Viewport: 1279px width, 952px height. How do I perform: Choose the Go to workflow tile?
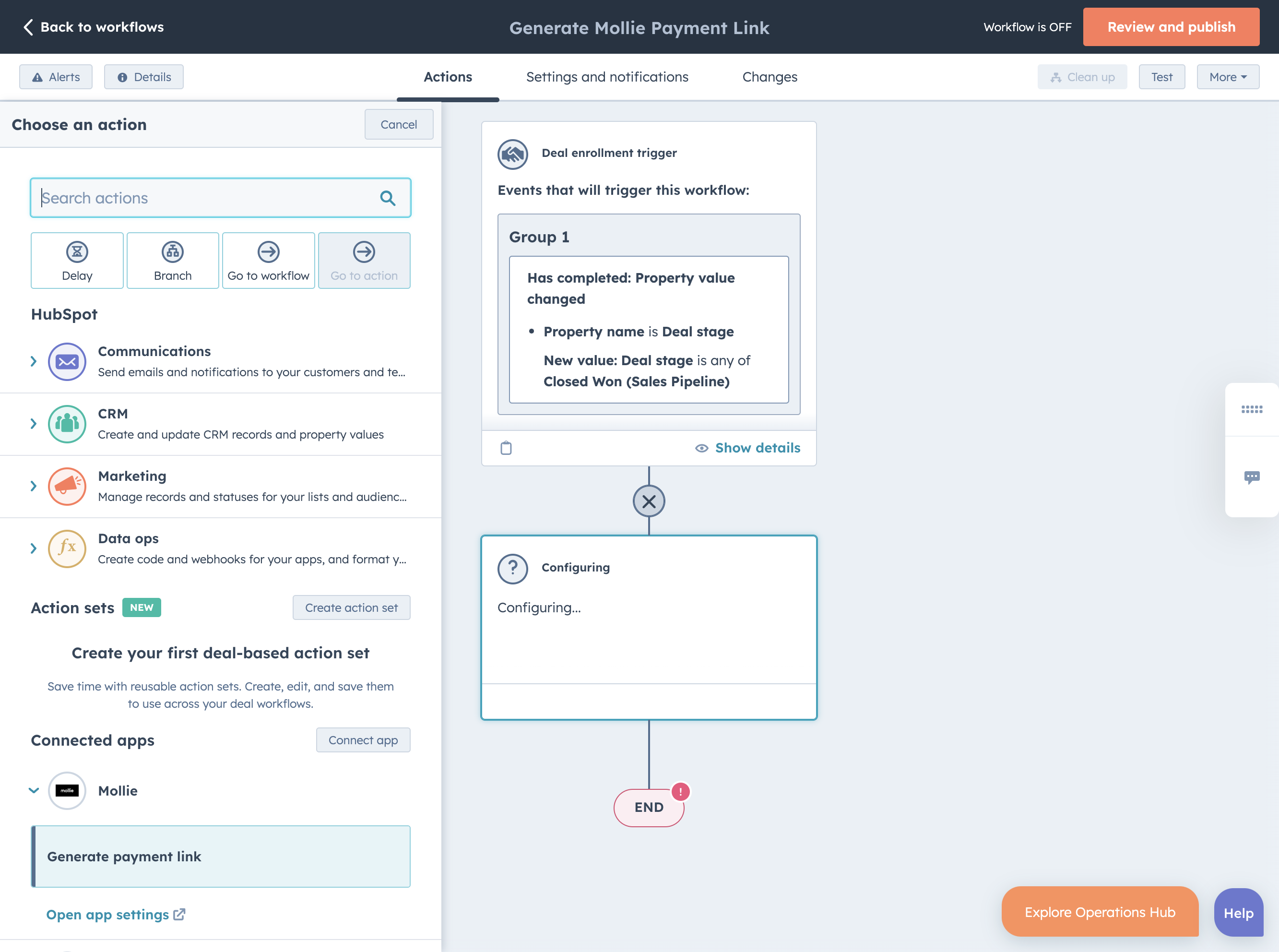pyautogui.click(x=269, y=261)
